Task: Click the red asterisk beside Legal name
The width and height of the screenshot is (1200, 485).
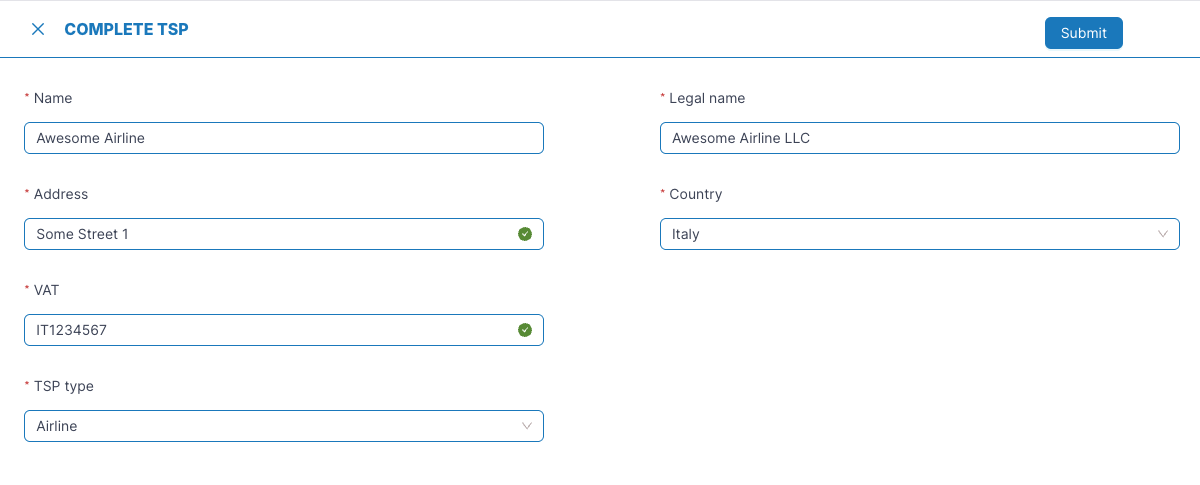Action: point(662,97)
